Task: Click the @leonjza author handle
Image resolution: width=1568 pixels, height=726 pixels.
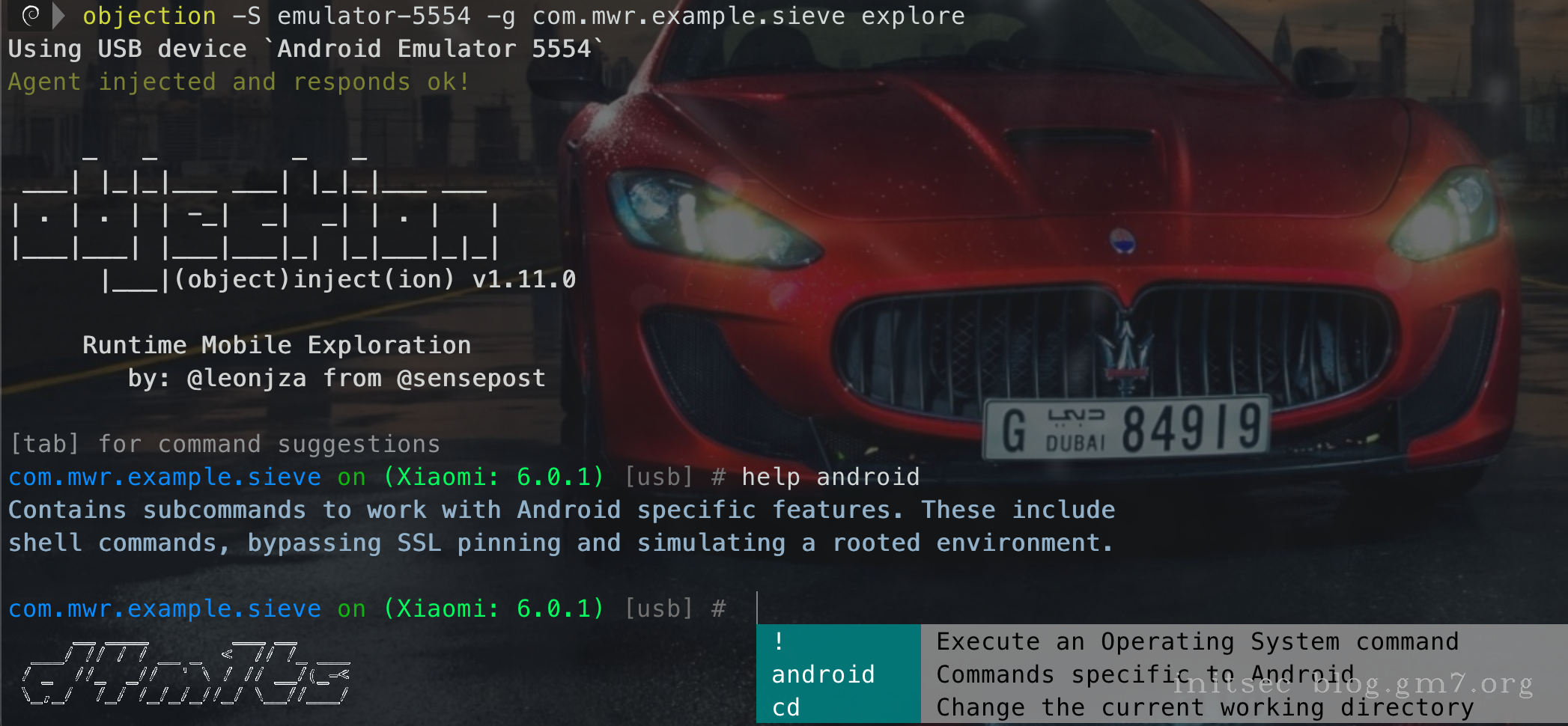Action: 246,378
